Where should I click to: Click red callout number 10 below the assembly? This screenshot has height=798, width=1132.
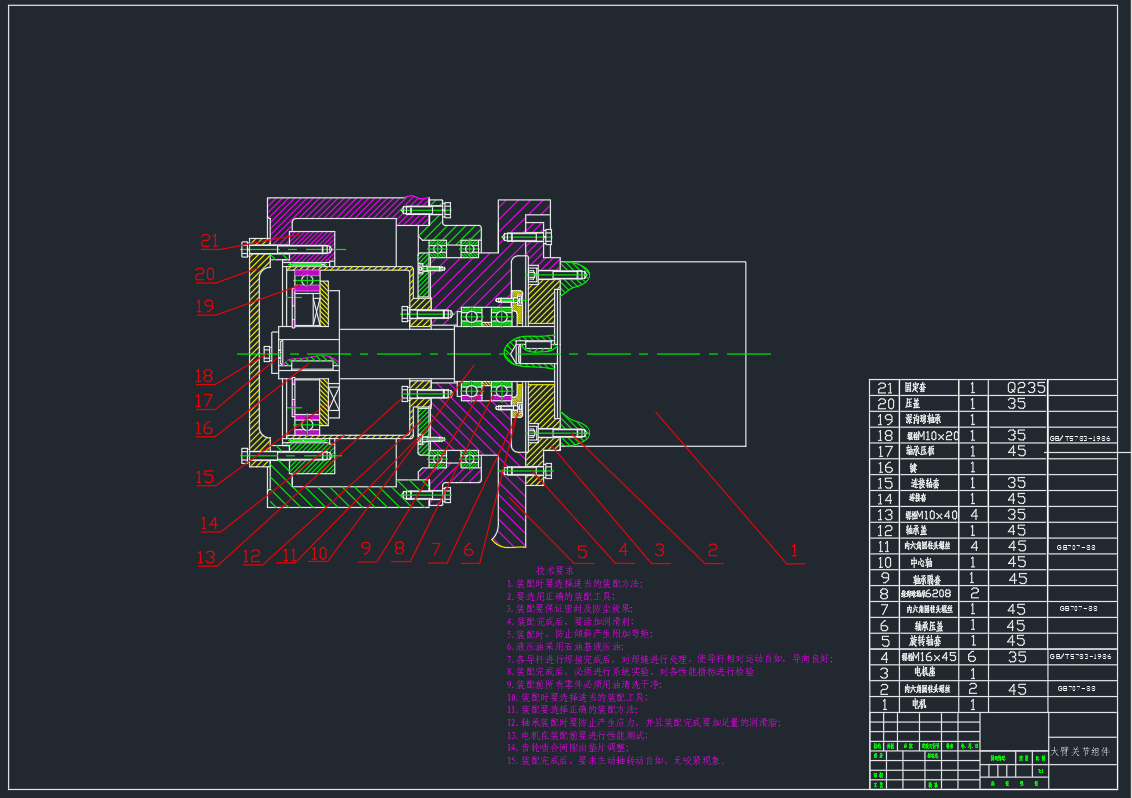(x=318, y=552)
